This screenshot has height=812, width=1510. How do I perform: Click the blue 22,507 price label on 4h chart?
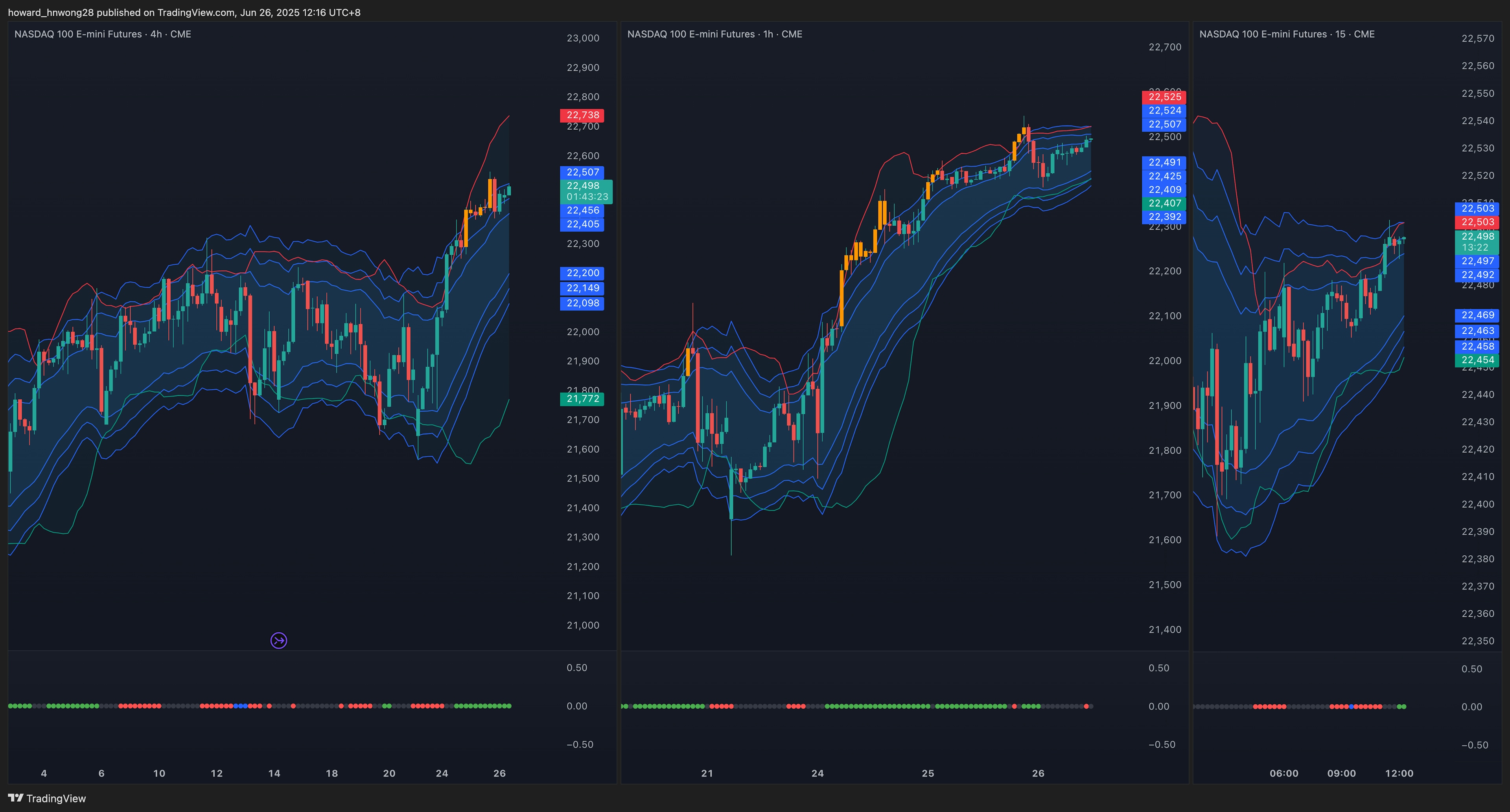pyautogui.click(x=582, y=172)
